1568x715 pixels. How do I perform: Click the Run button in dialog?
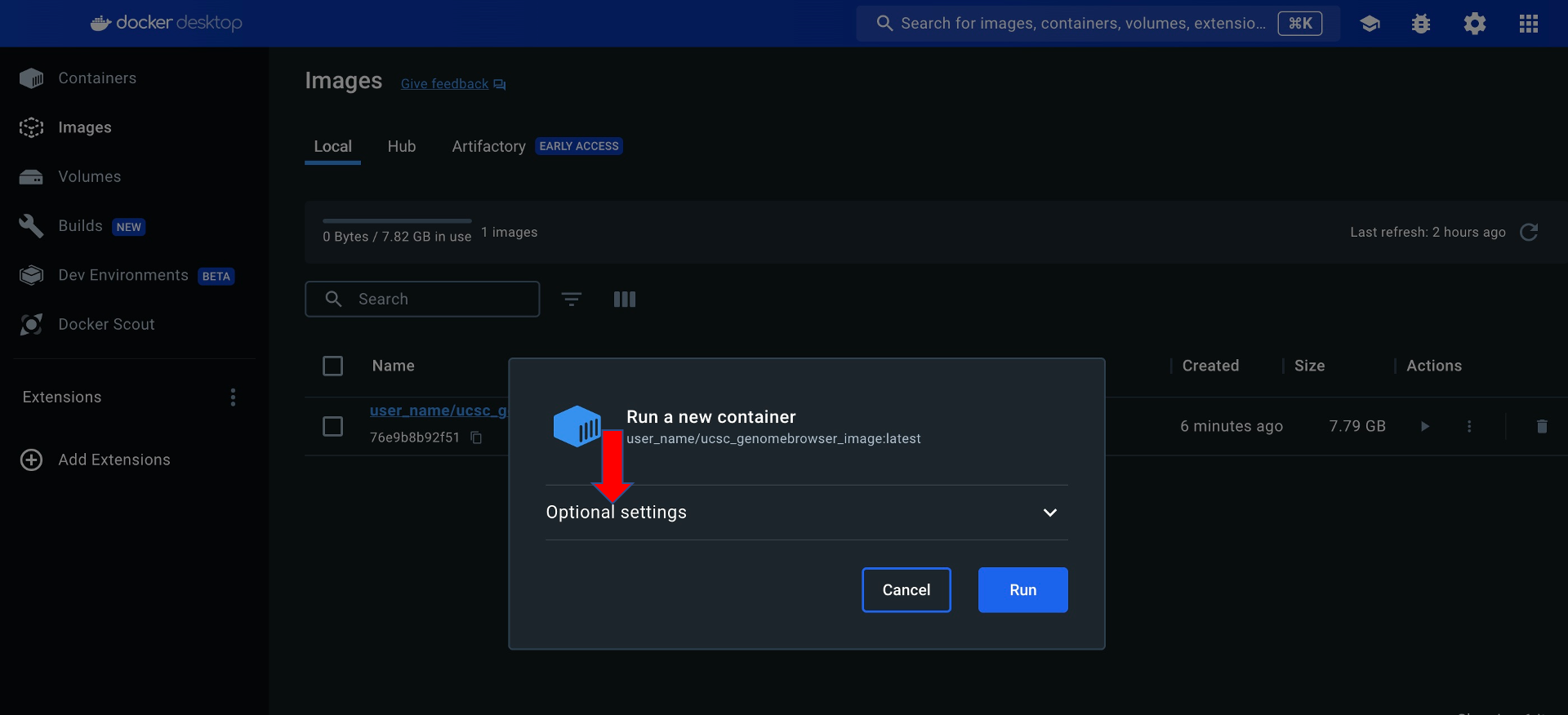1022,590
